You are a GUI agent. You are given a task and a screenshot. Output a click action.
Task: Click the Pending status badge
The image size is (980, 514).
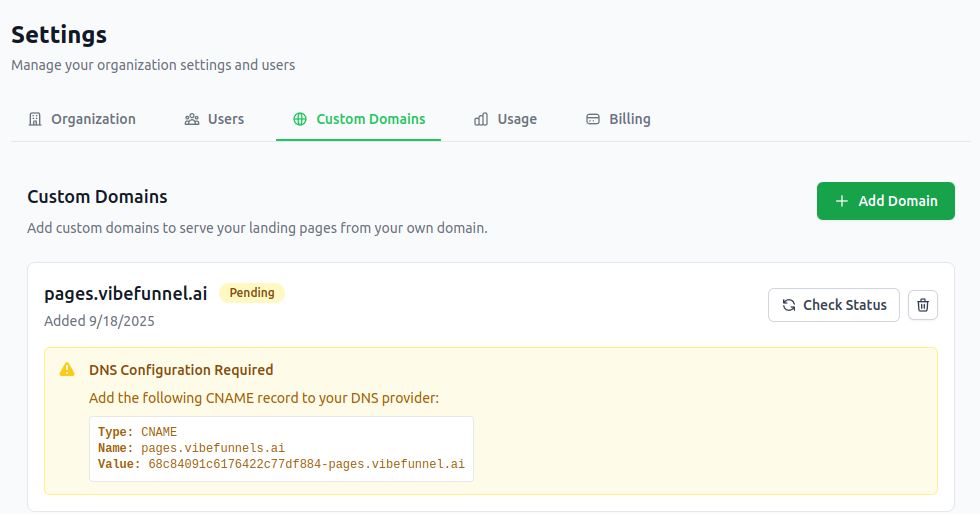click(x=252, y=293)
